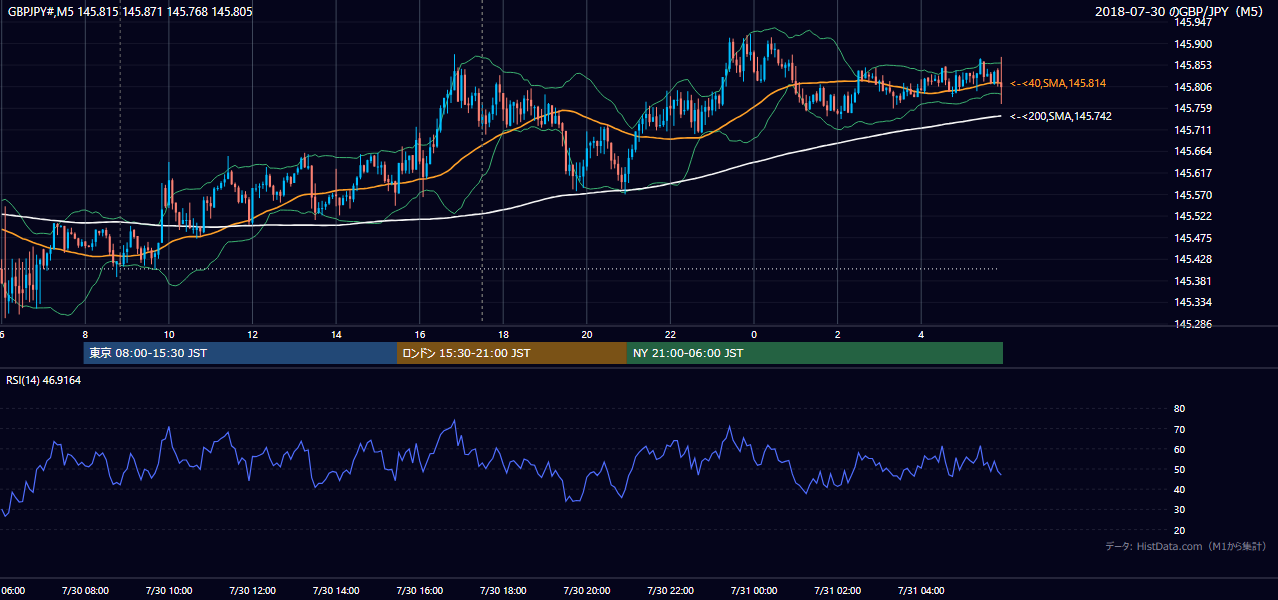The width and height of the screenshot is (1278, 600).
Task: Click the 145.475 price axis label
Action: click(1192, 238)
